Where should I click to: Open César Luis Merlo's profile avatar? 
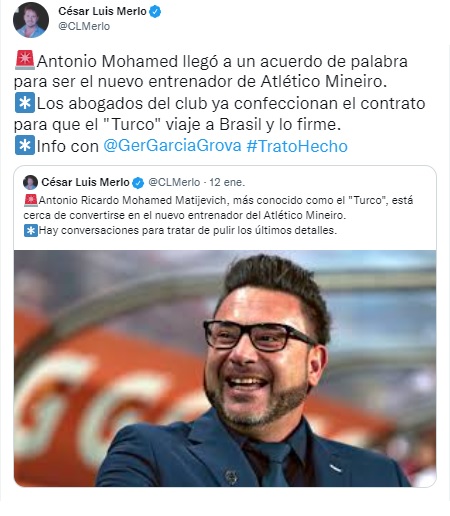31,20
